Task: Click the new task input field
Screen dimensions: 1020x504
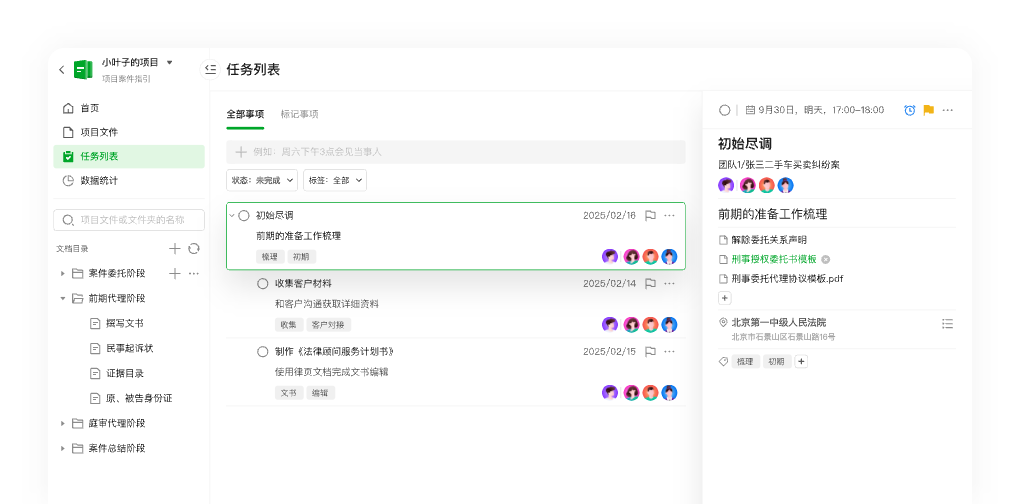Action: (455, 152)
